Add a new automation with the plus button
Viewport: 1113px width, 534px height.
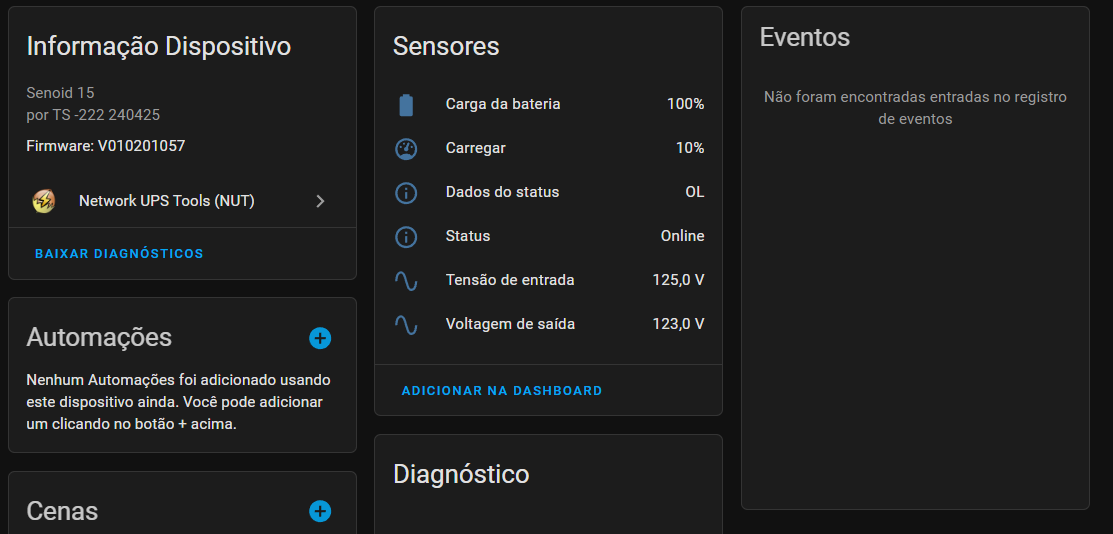[x=320, y=338]
